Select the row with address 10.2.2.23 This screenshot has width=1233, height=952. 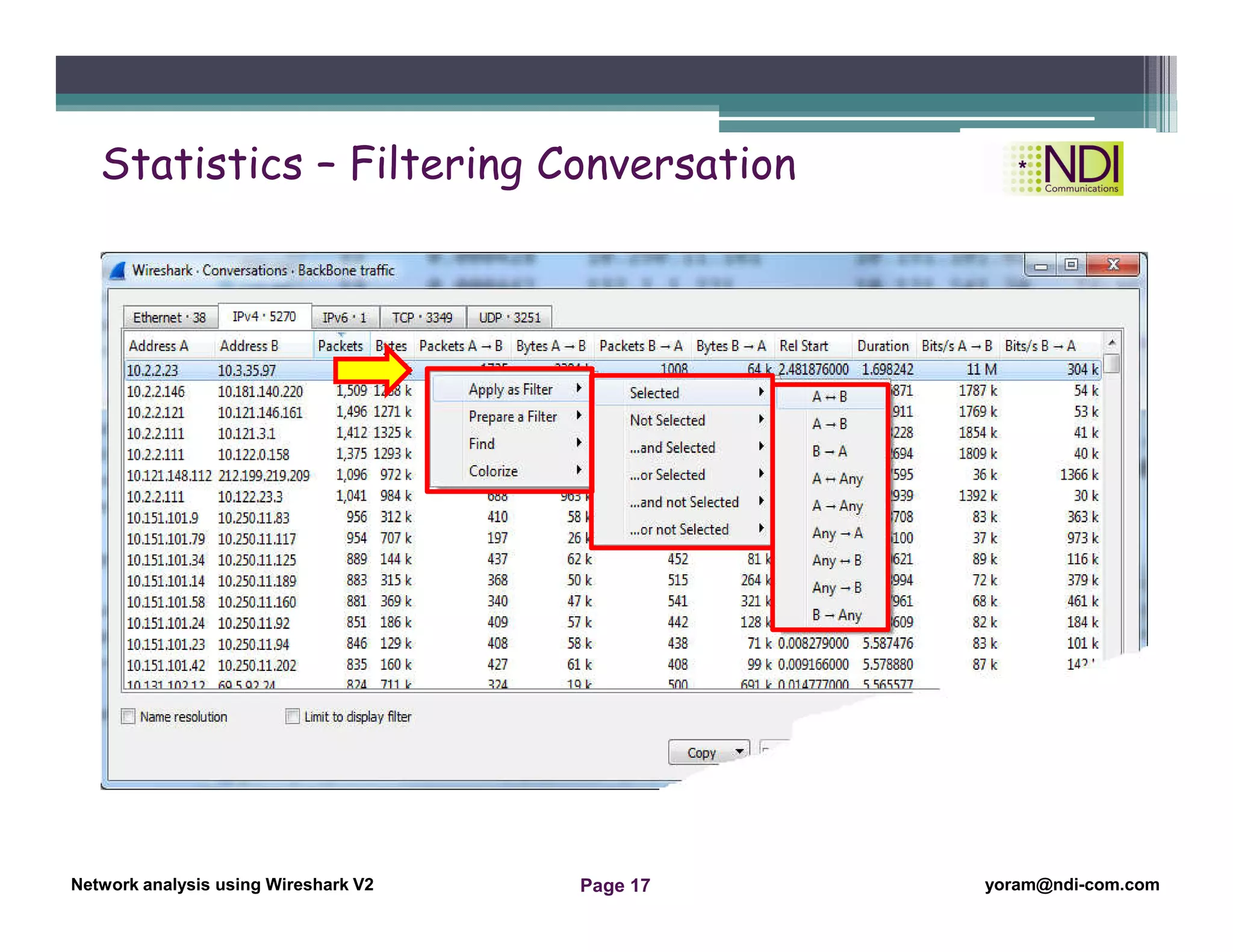coord(613,369)
